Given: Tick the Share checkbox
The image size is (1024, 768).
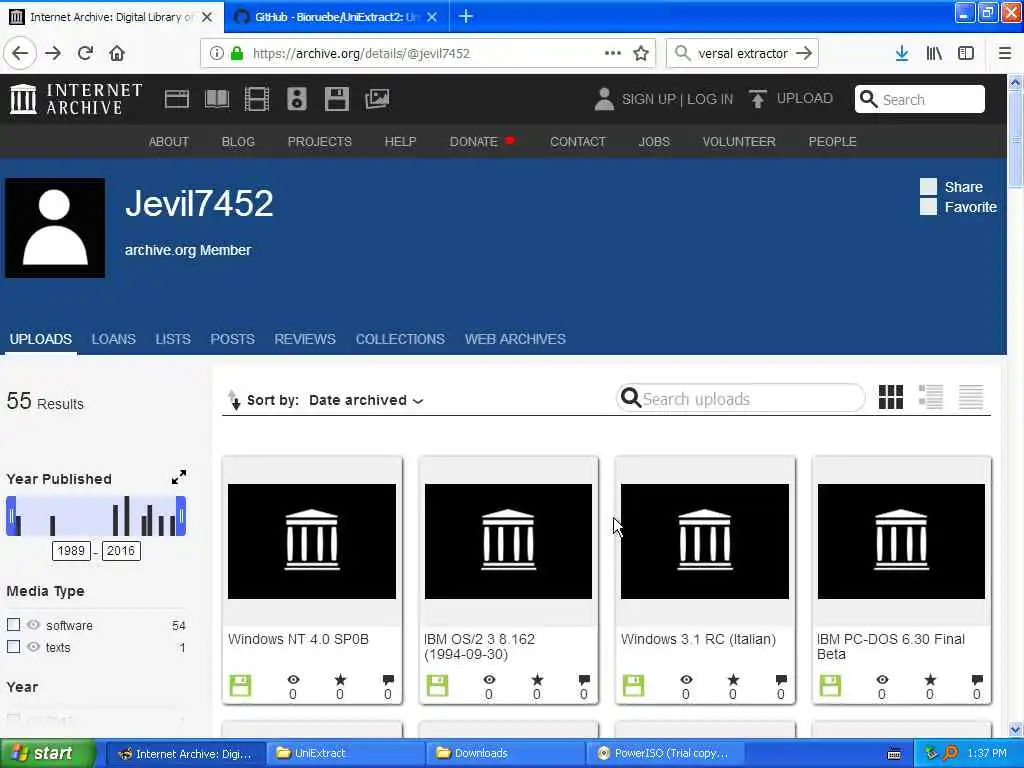Looking at the screenshot, I should point(928,187).
